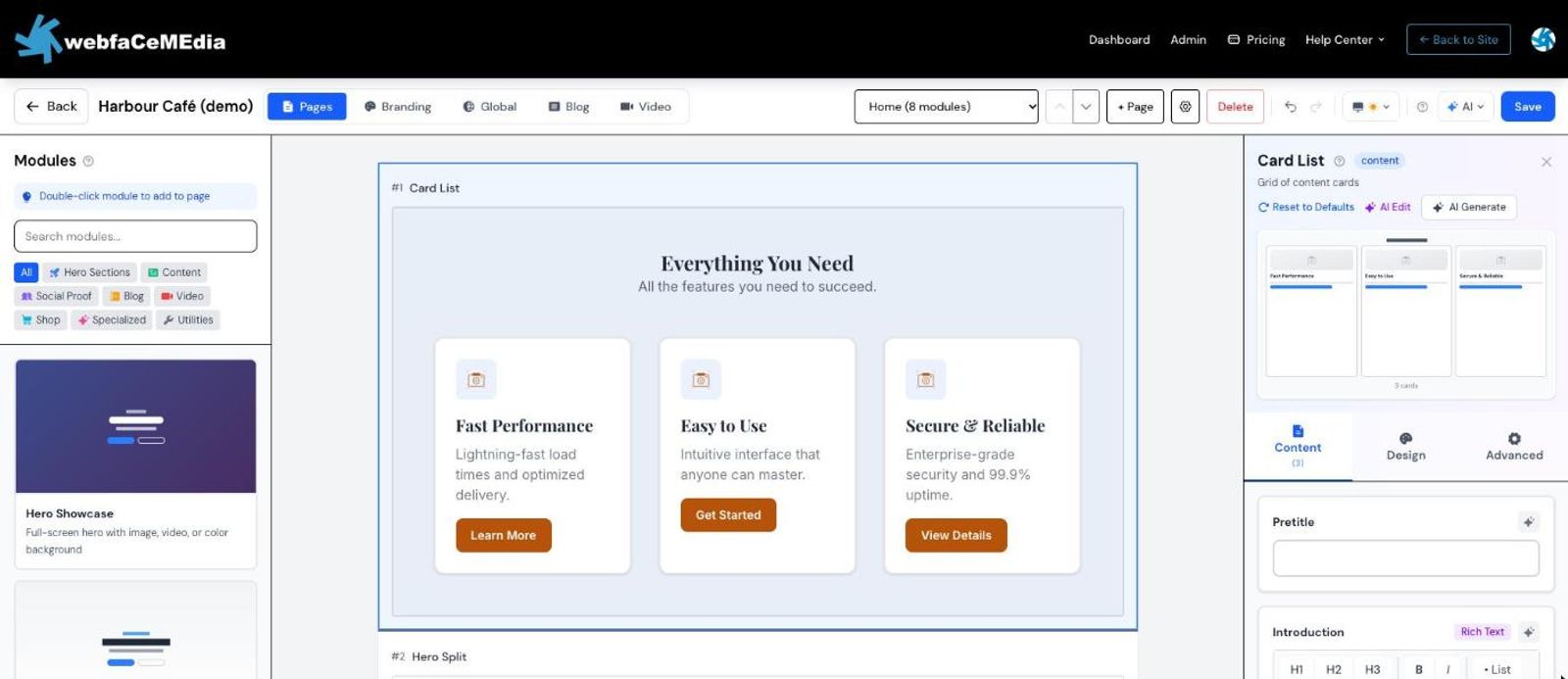
Task: Filter modules by Social Proof
Action: pos(56,296)
